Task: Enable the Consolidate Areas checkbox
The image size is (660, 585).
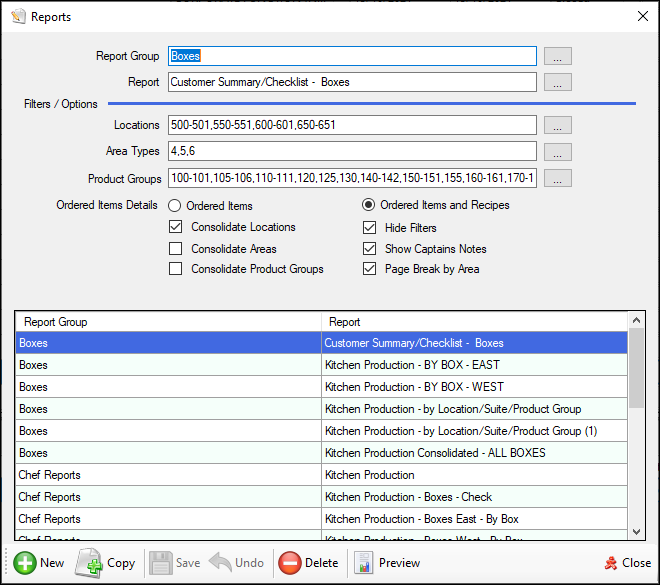Action: (176, 249)
